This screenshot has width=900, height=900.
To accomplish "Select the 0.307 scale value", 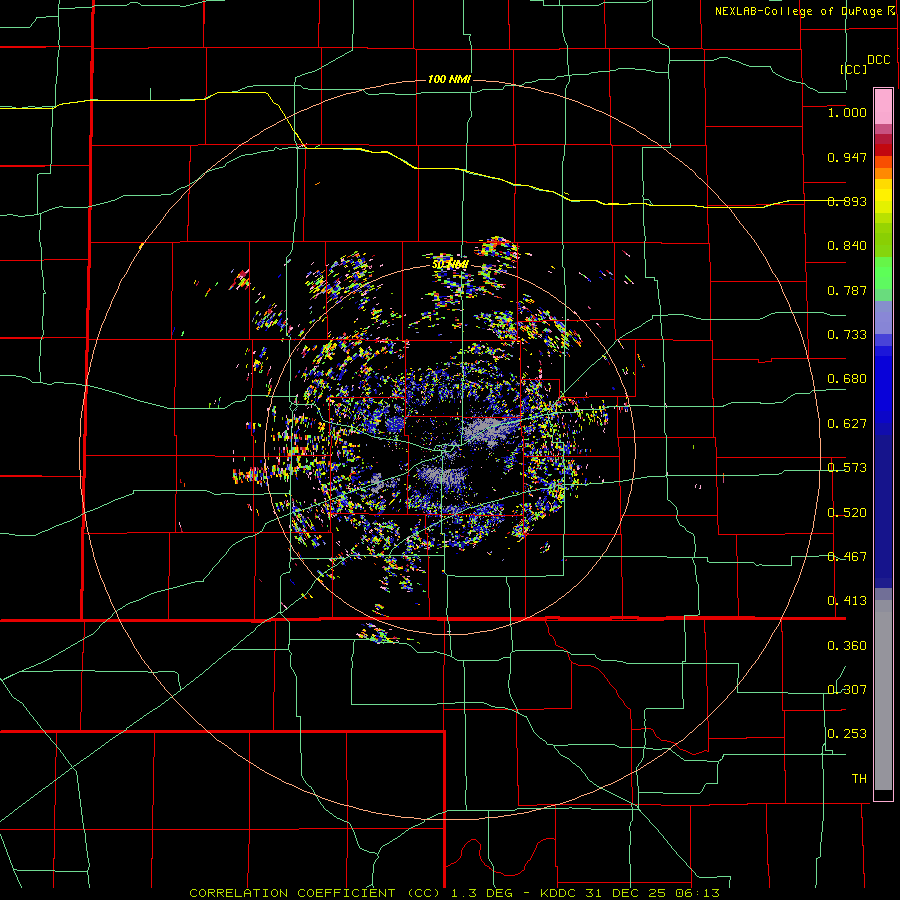I will pyautogui.click(x=847, y=690).
